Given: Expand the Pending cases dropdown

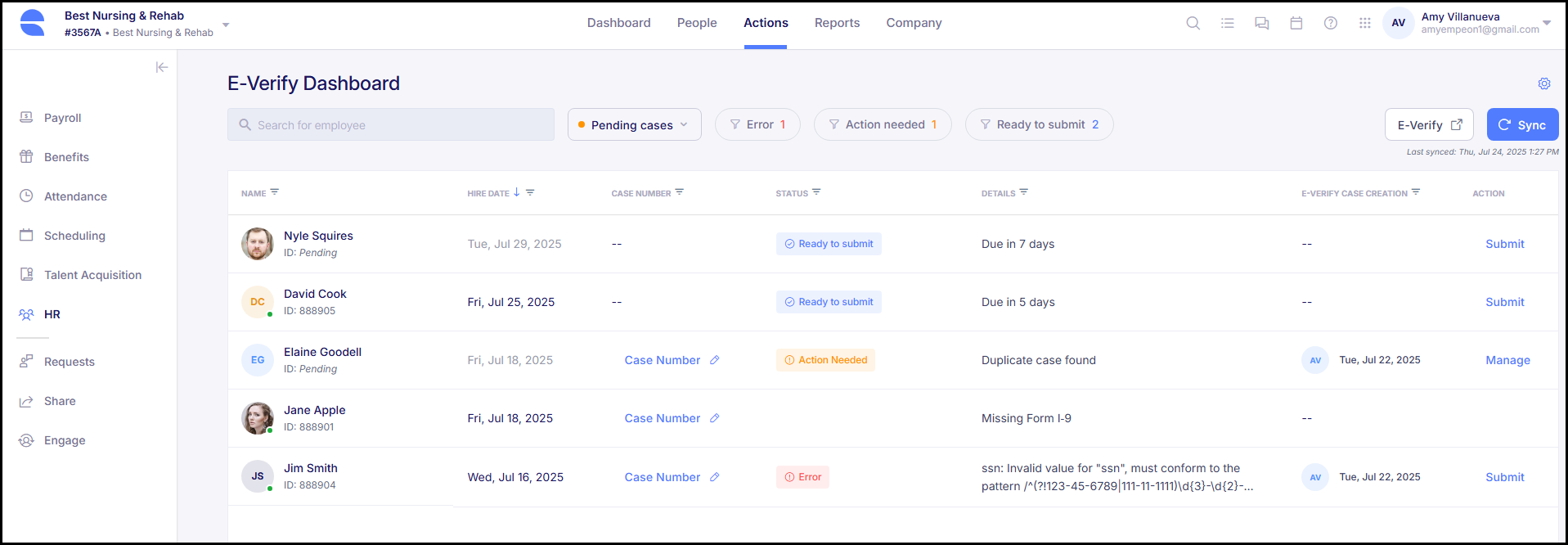Looking at the screenshot, I should pyautogui.click(x=634, y=124).
